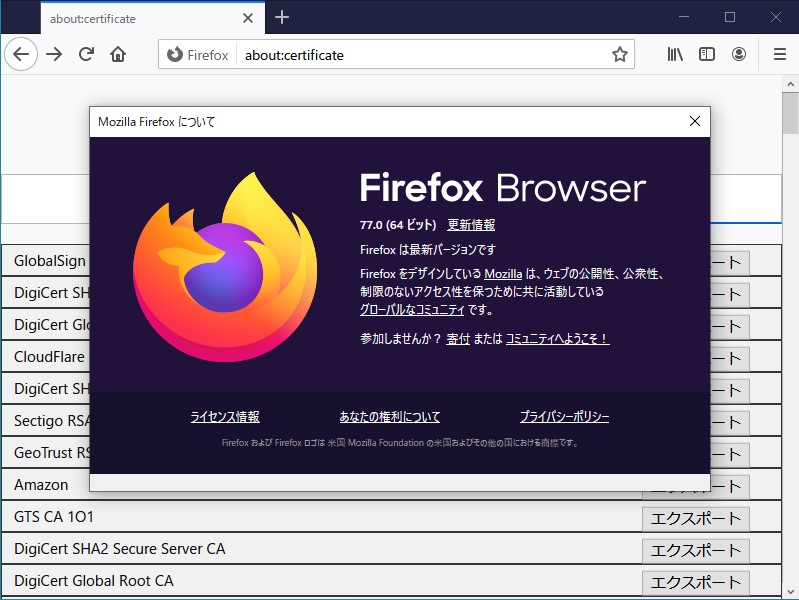Click the Firefox identity icon in the address bar
This screenshot has width=799, height=600.
coord(174,54)
